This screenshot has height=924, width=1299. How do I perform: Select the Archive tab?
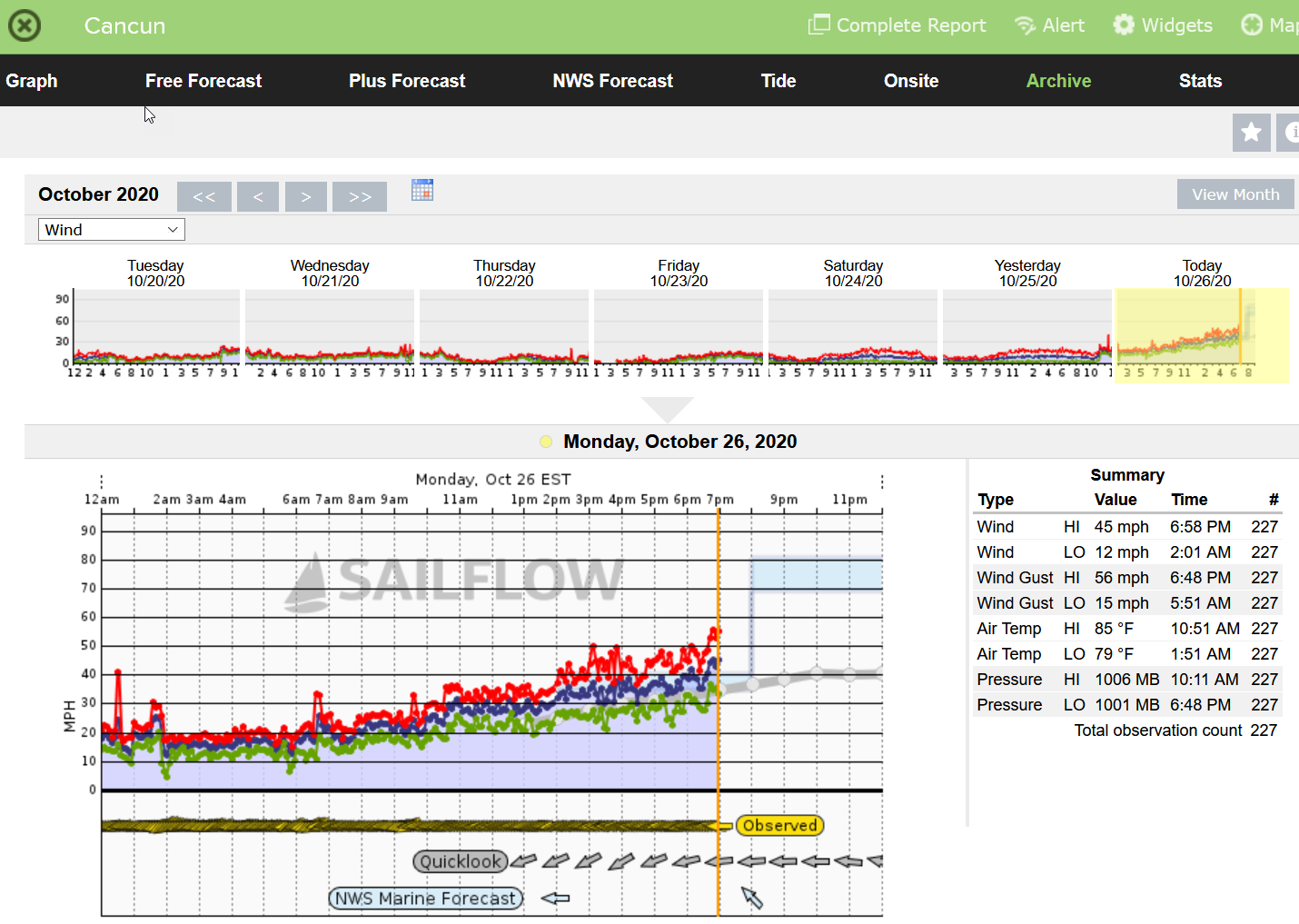1059,81
